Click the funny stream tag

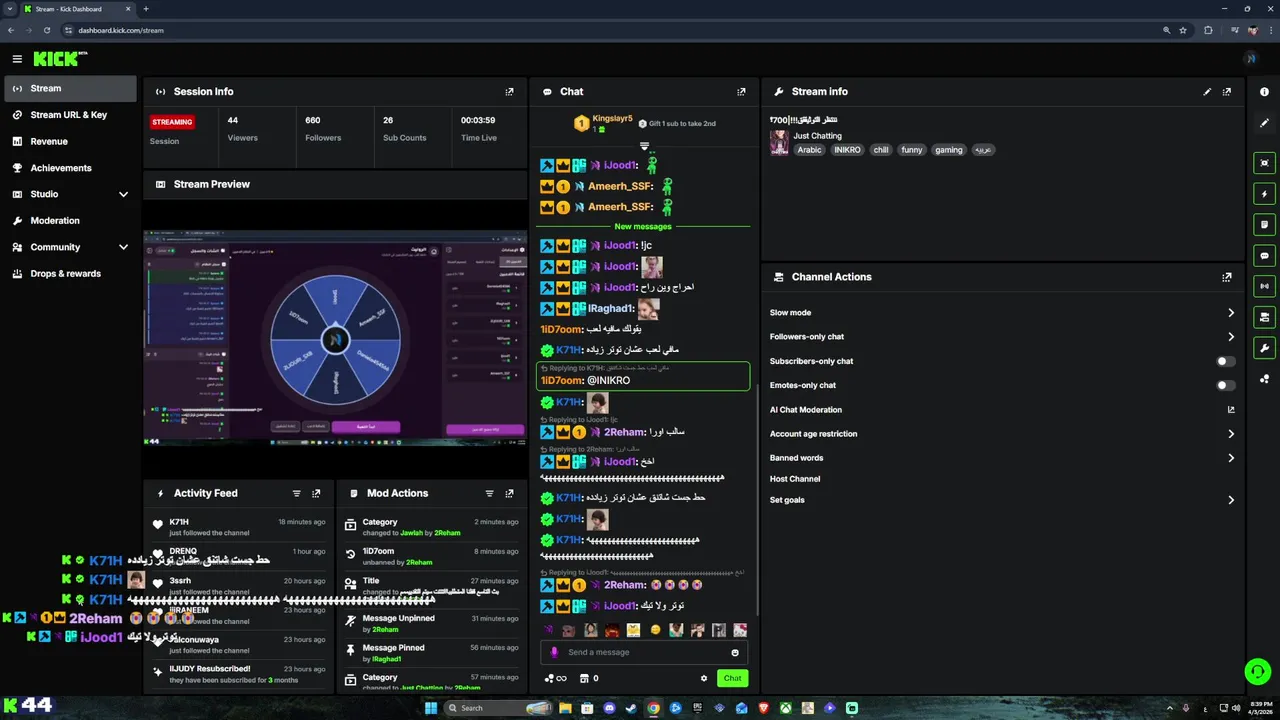912,150
